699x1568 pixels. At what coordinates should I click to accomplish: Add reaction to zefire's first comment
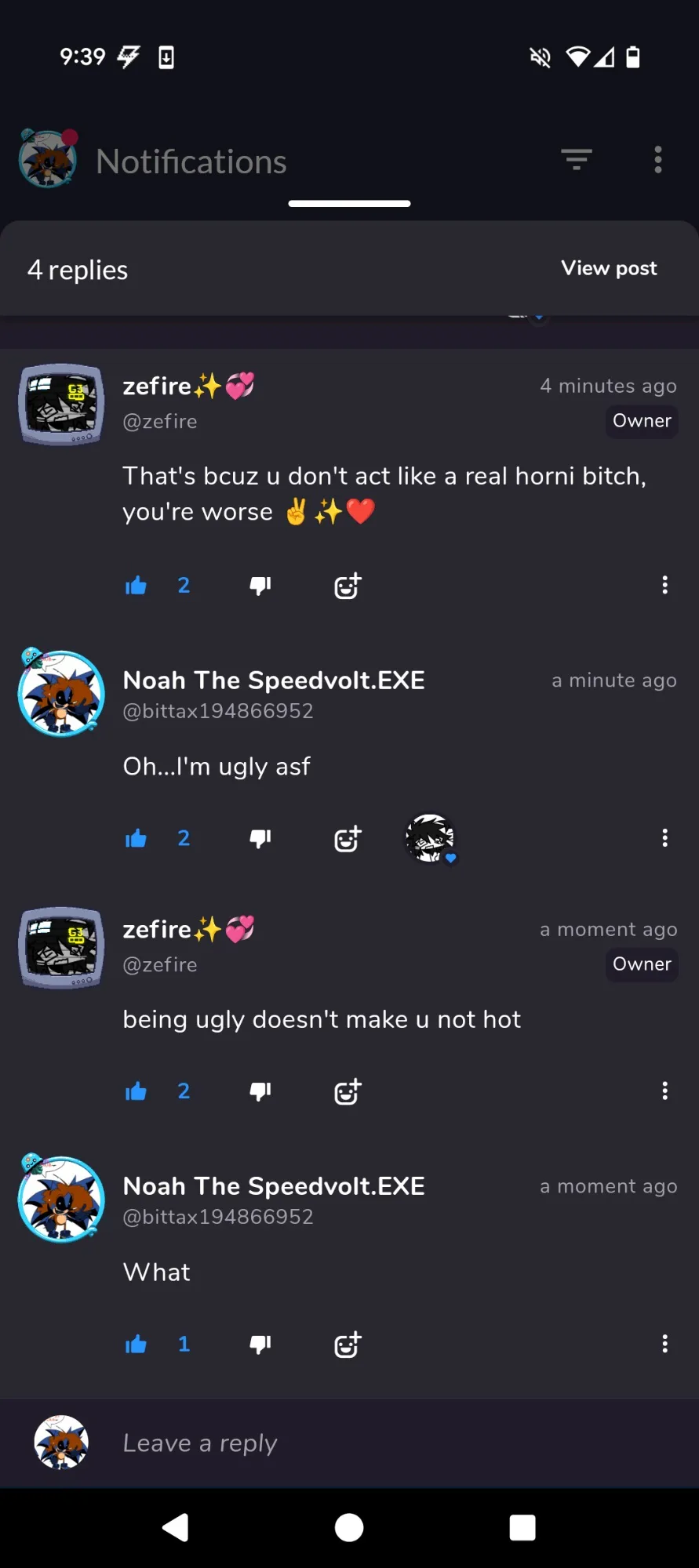(348, 586)
